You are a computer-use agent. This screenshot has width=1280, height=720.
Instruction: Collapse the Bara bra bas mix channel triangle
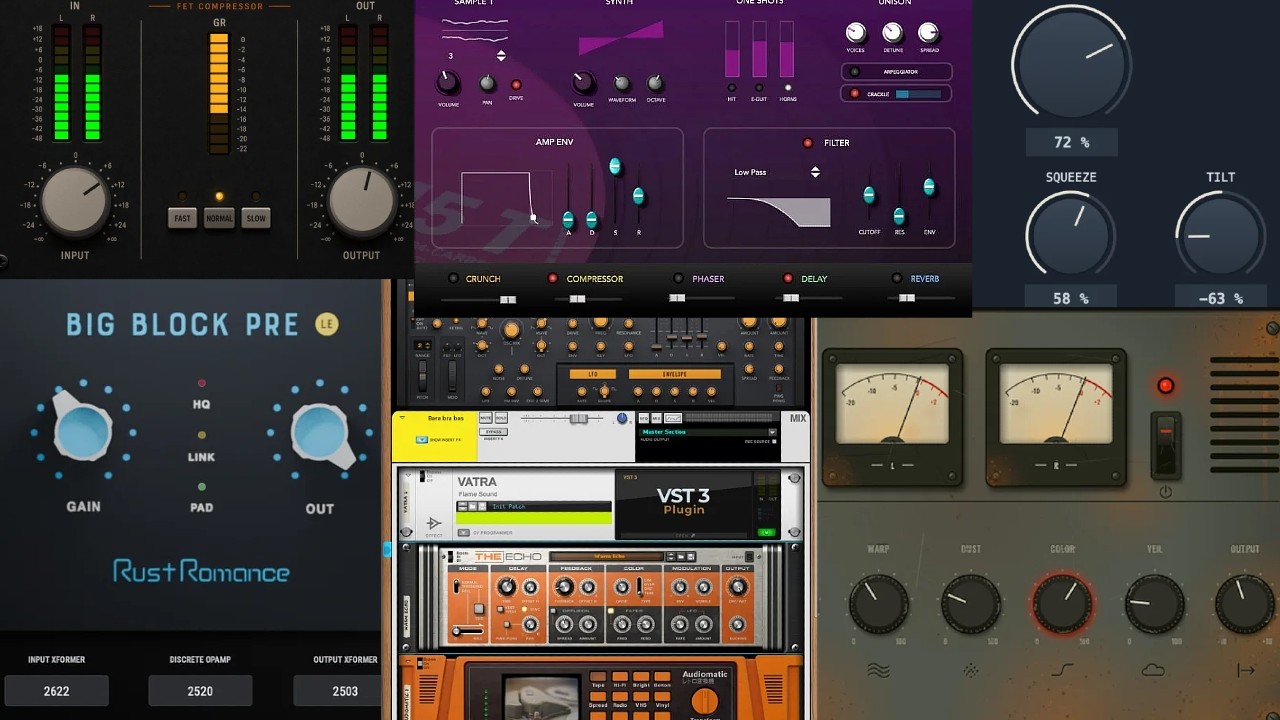coord(403,417)
